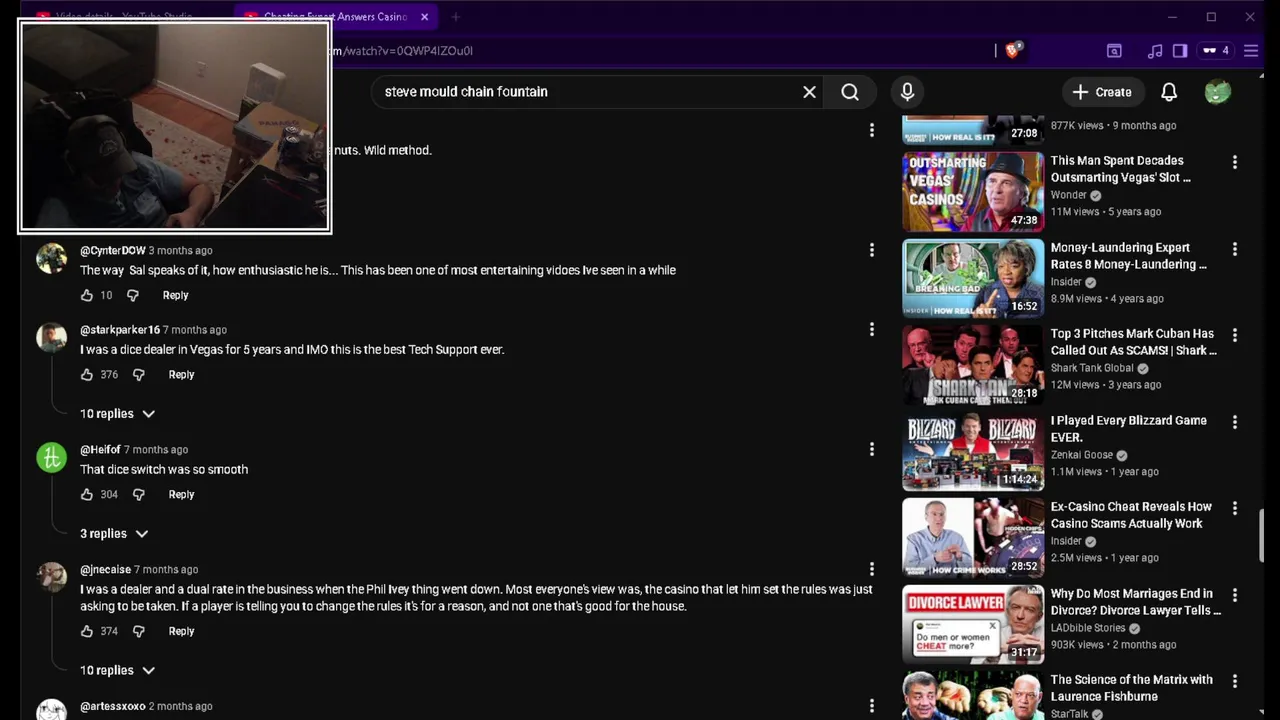Open options for Outsmarting Vegas' Slot video
This screenshot has height=720, width=1280.
(x=1235, y=162)
